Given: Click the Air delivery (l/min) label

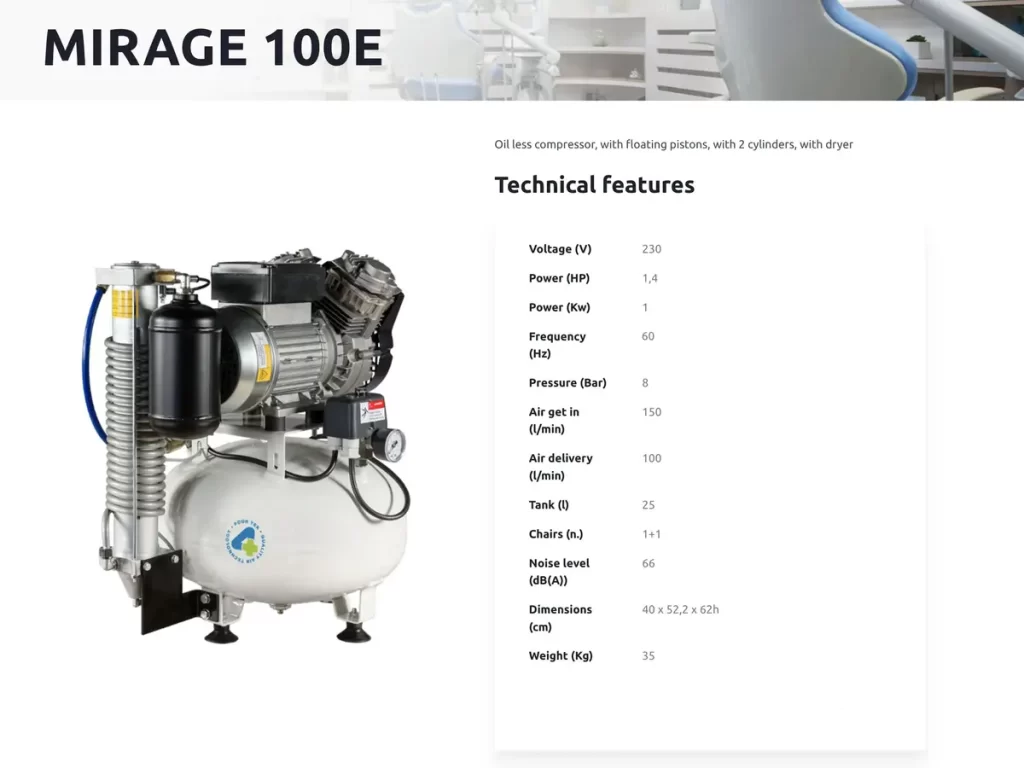Looking at the screenshot, I should pyautogui.click(x=560, y=467).
